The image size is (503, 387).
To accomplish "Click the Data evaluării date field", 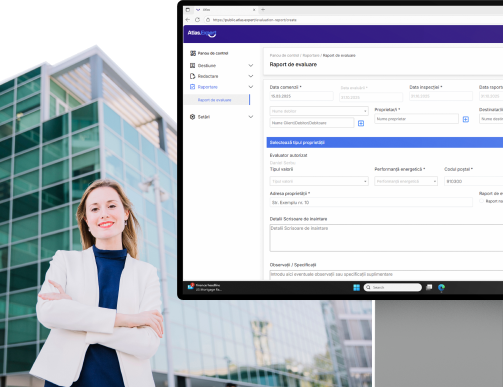I will [x=371, y=97].
